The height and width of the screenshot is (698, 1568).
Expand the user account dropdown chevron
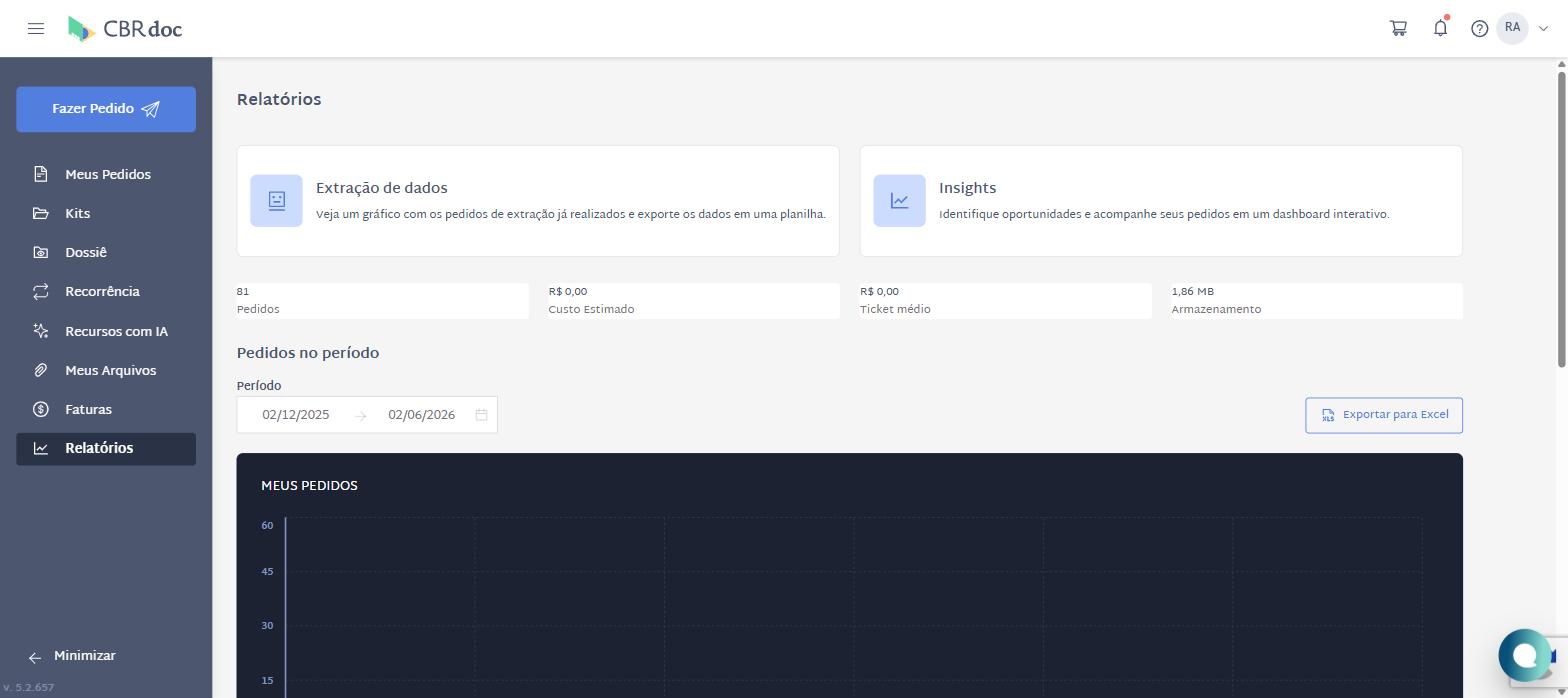pyautogui.click(x=1543, y=29)
